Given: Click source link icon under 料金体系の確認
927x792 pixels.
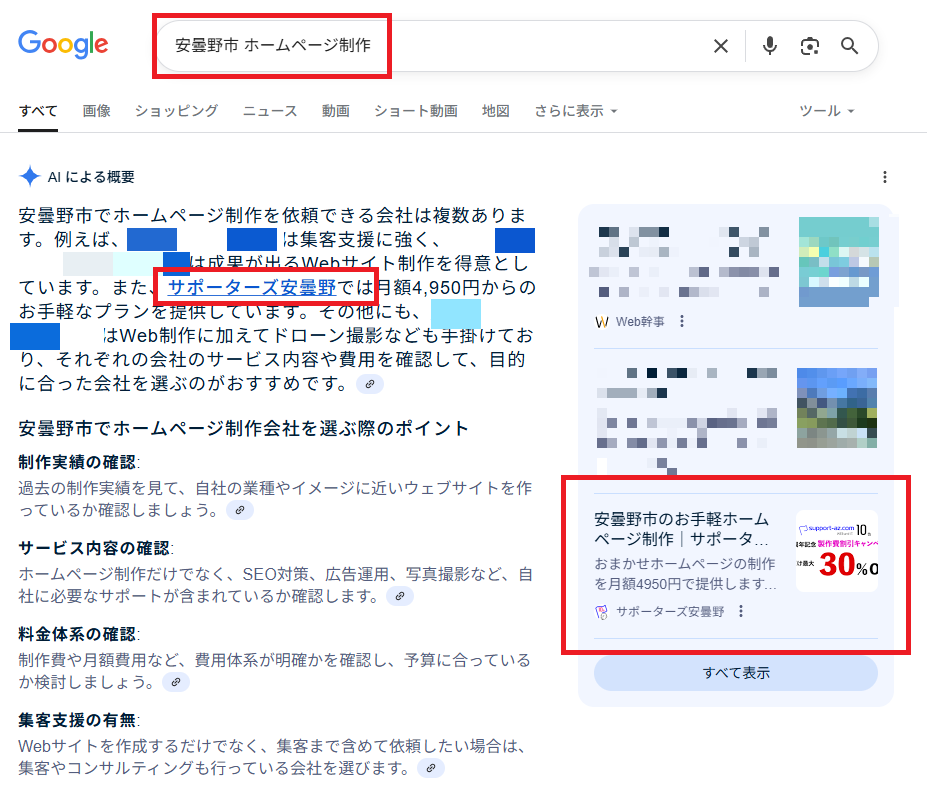Looking at the screenshot, I should pos(176,682).
